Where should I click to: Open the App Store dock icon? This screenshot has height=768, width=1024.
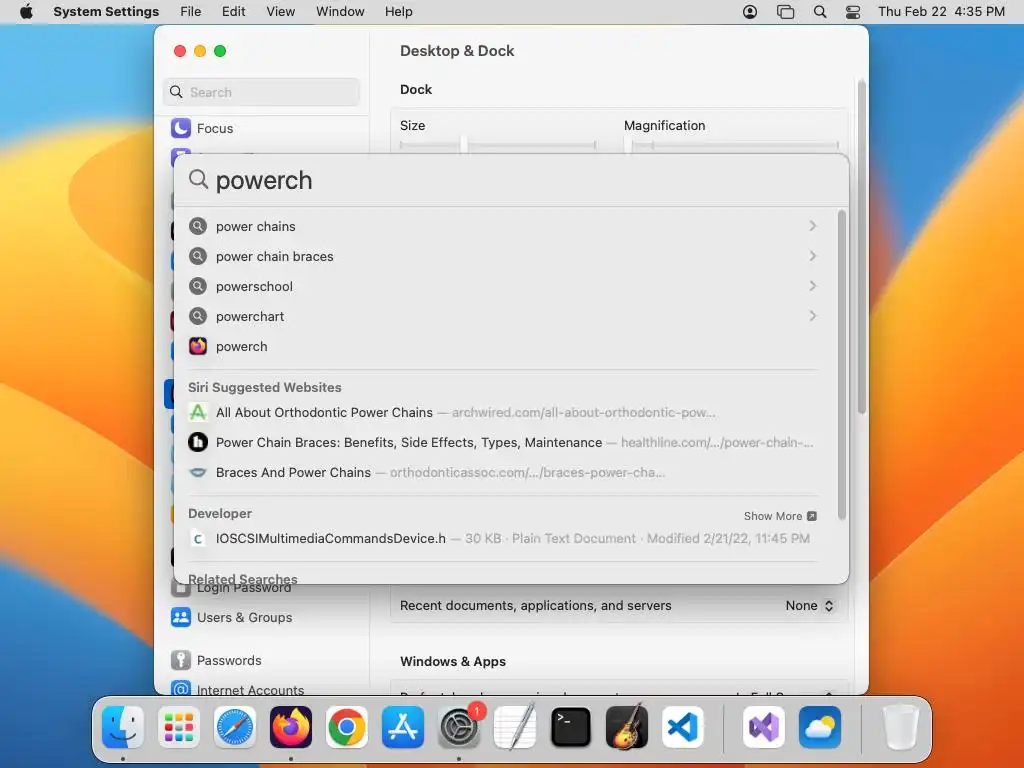[x=403, y=727]
